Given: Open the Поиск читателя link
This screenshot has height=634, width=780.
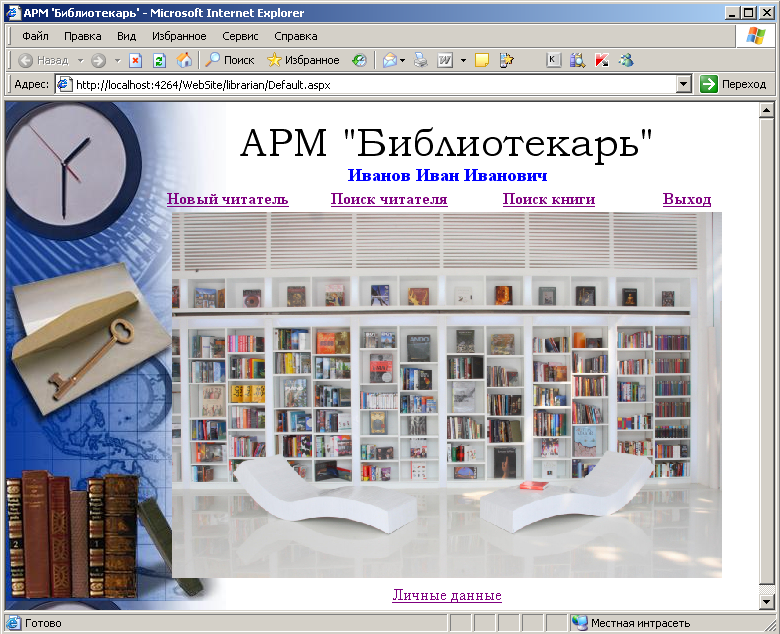Looking at the screenshot, I should [x=389, y=199].
